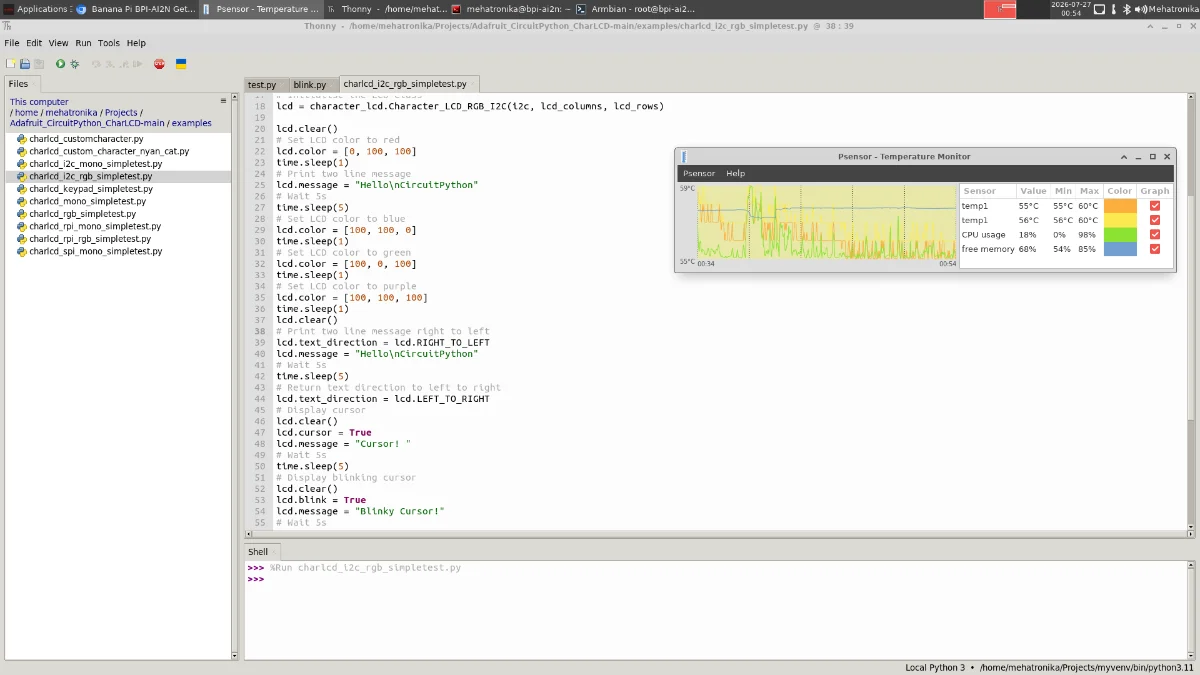The width and height of the screenshot is (1200, 675).
Task: Open the Applications menu in the top panel
Action: coord(37,9)
